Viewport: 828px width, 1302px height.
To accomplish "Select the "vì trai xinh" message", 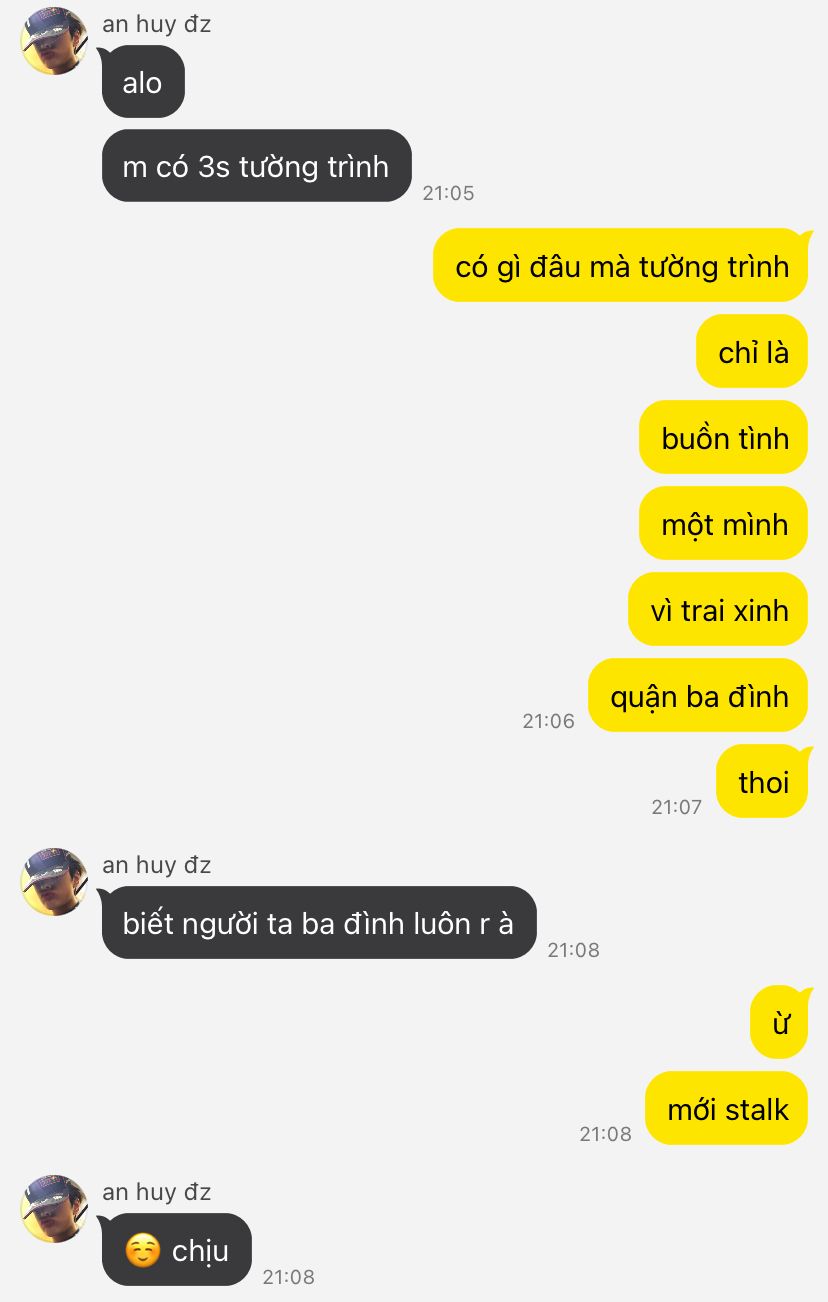I will pos(718,610).
